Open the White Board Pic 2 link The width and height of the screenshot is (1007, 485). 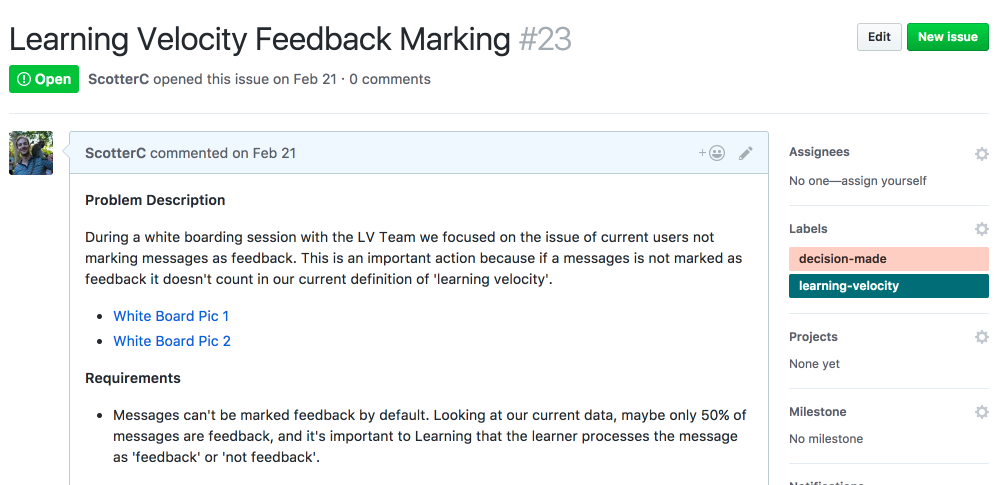(172, 341)
